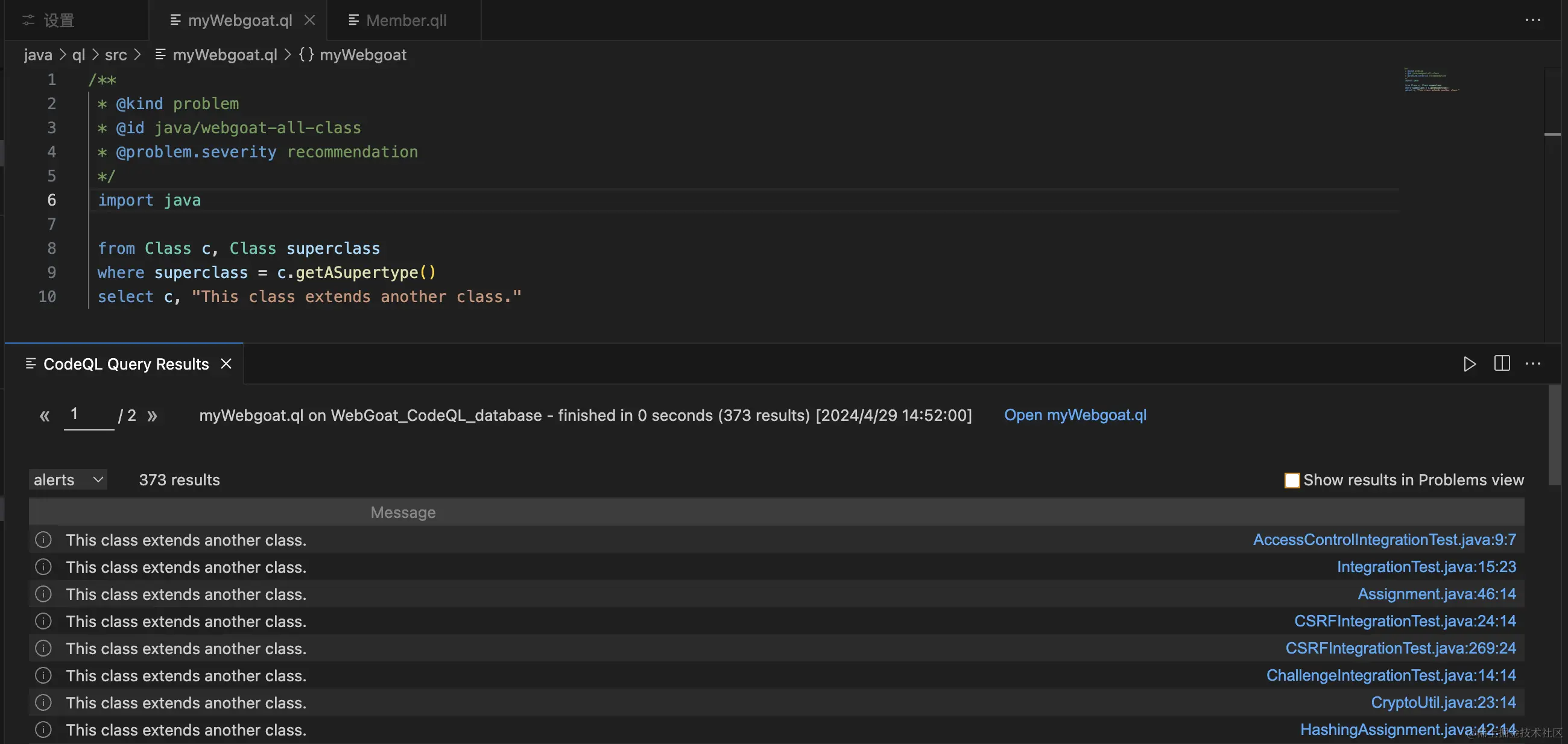Click info icon for AccessControlIntegrationTest row
This screenshot has height=744, width=1568.
[x=43, y=540]
